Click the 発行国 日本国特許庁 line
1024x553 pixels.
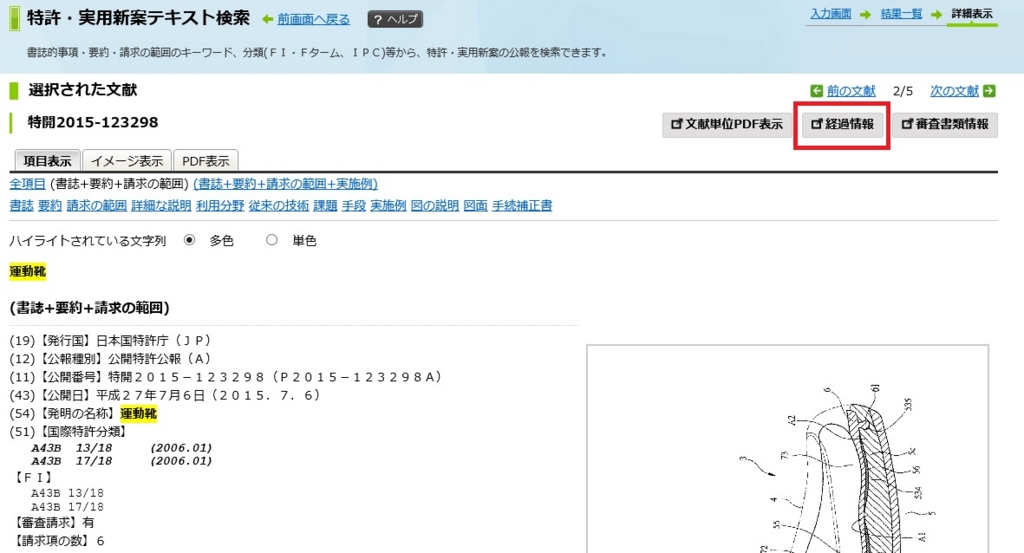pos(110,340)
